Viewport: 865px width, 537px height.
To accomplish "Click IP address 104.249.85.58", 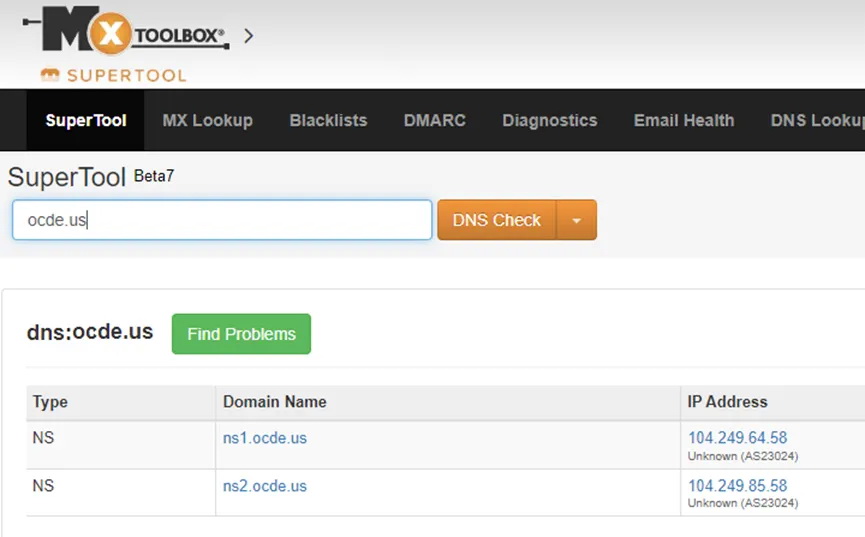I will [738, 486].
